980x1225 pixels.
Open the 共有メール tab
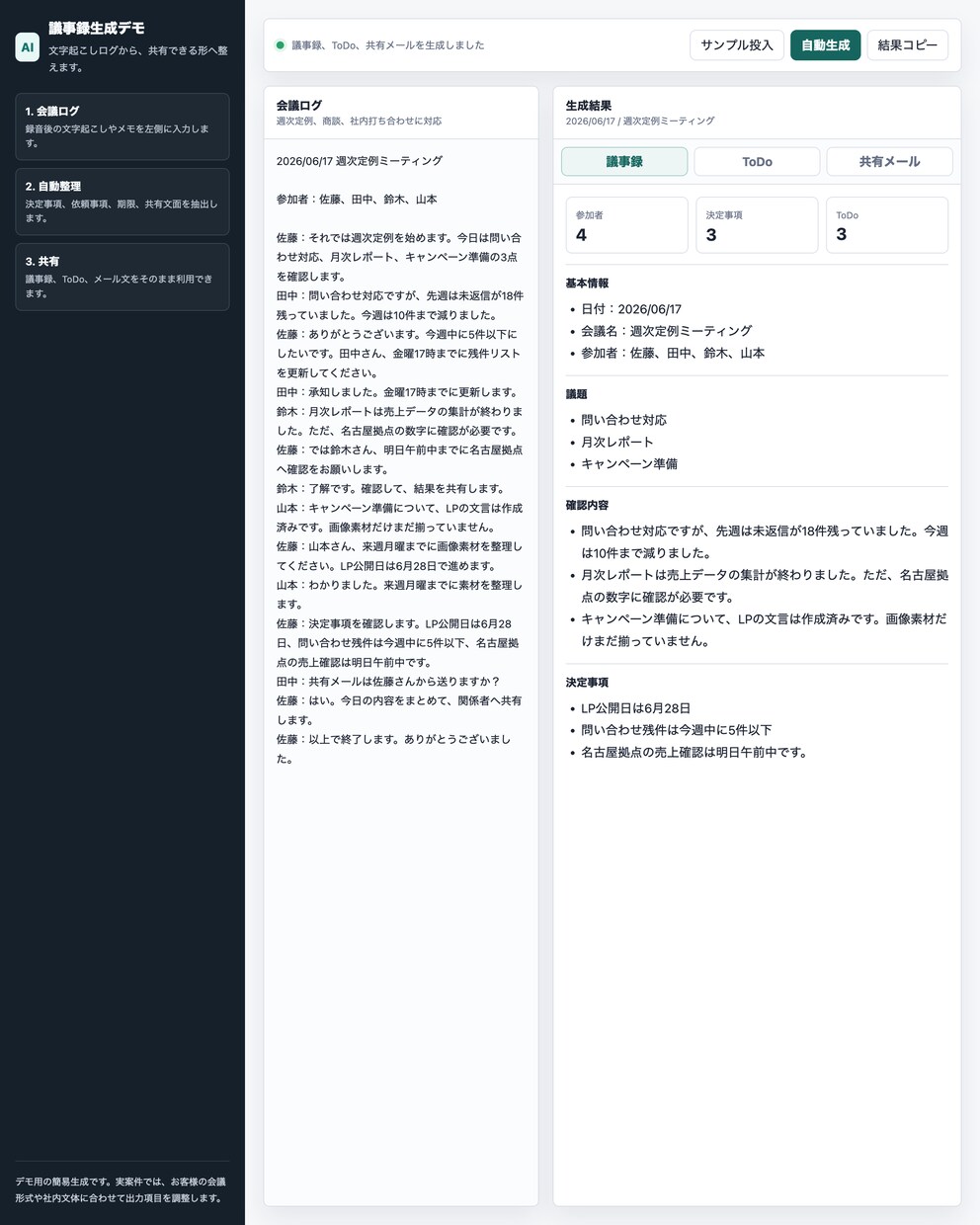click(x=889, y=161)
